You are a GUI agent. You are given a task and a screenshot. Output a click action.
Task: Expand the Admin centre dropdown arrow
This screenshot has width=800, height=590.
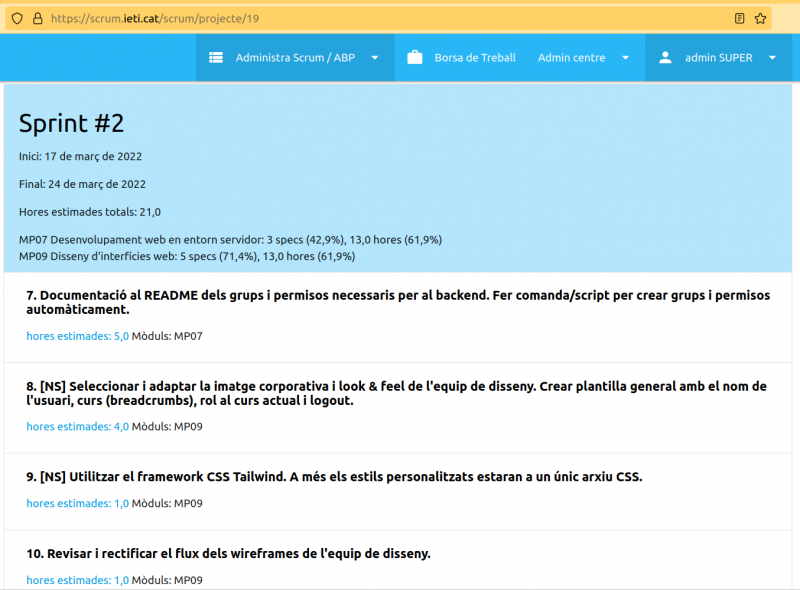(x=626, y=58)
